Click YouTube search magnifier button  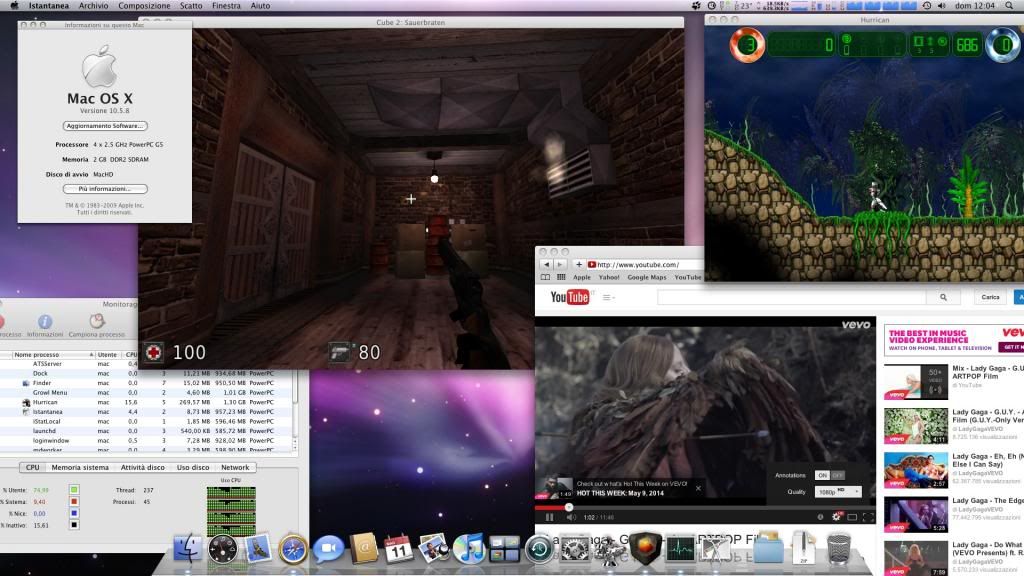(x=943, y=297)
